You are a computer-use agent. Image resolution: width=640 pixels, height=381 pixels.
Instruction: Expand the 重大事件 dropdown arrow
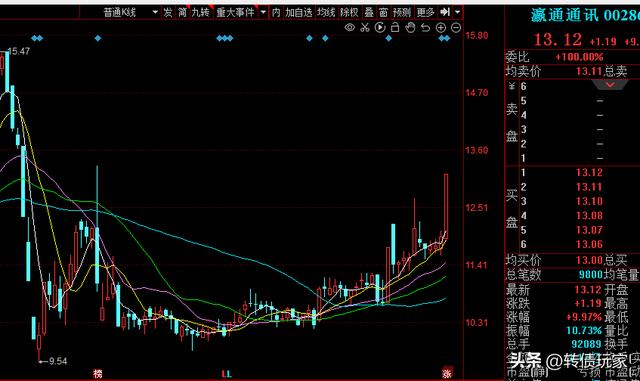pos(263,13)
